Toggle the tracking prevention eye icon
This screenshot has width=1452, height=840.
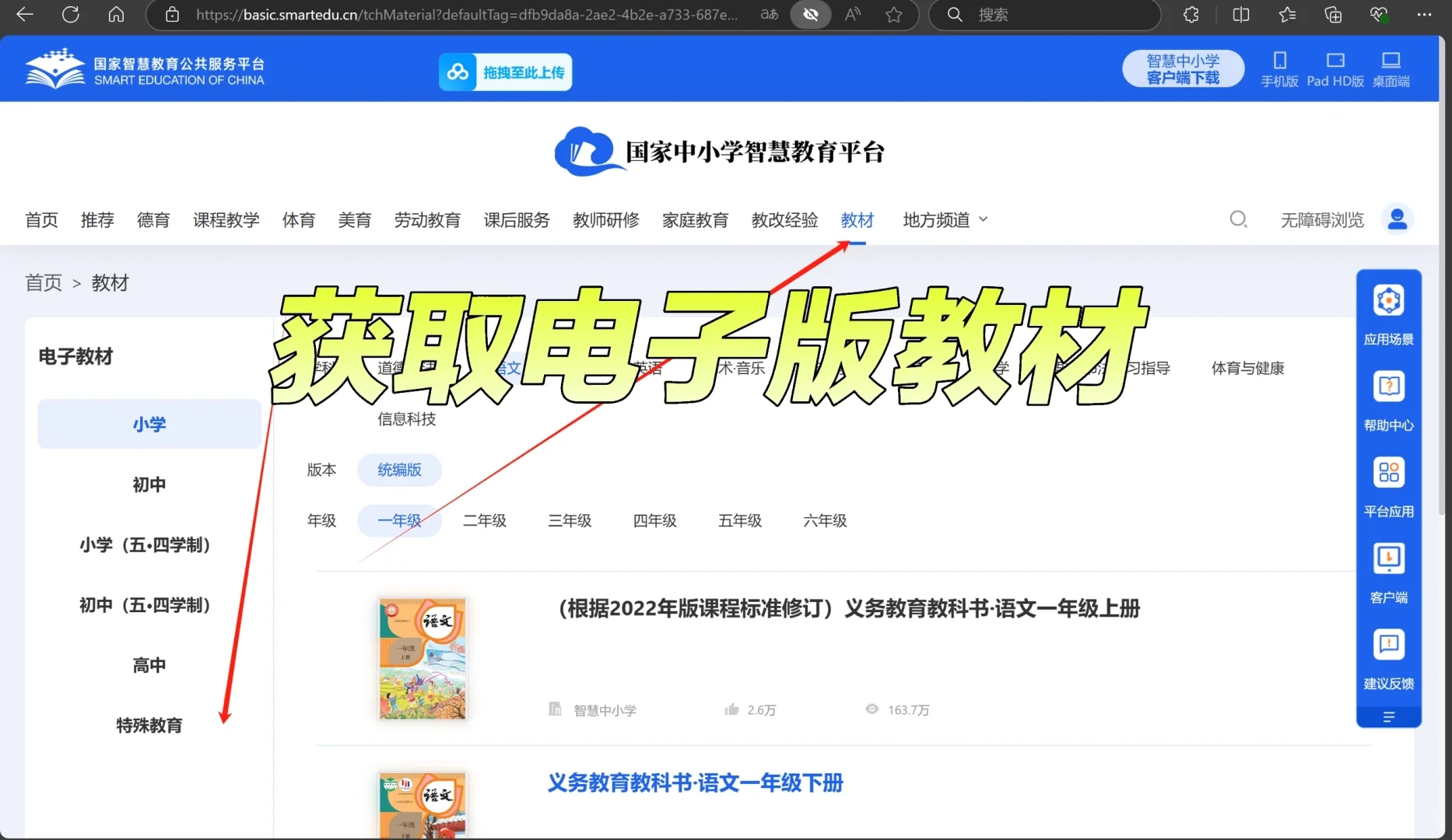pyautogui.click(x=810, y=14)
